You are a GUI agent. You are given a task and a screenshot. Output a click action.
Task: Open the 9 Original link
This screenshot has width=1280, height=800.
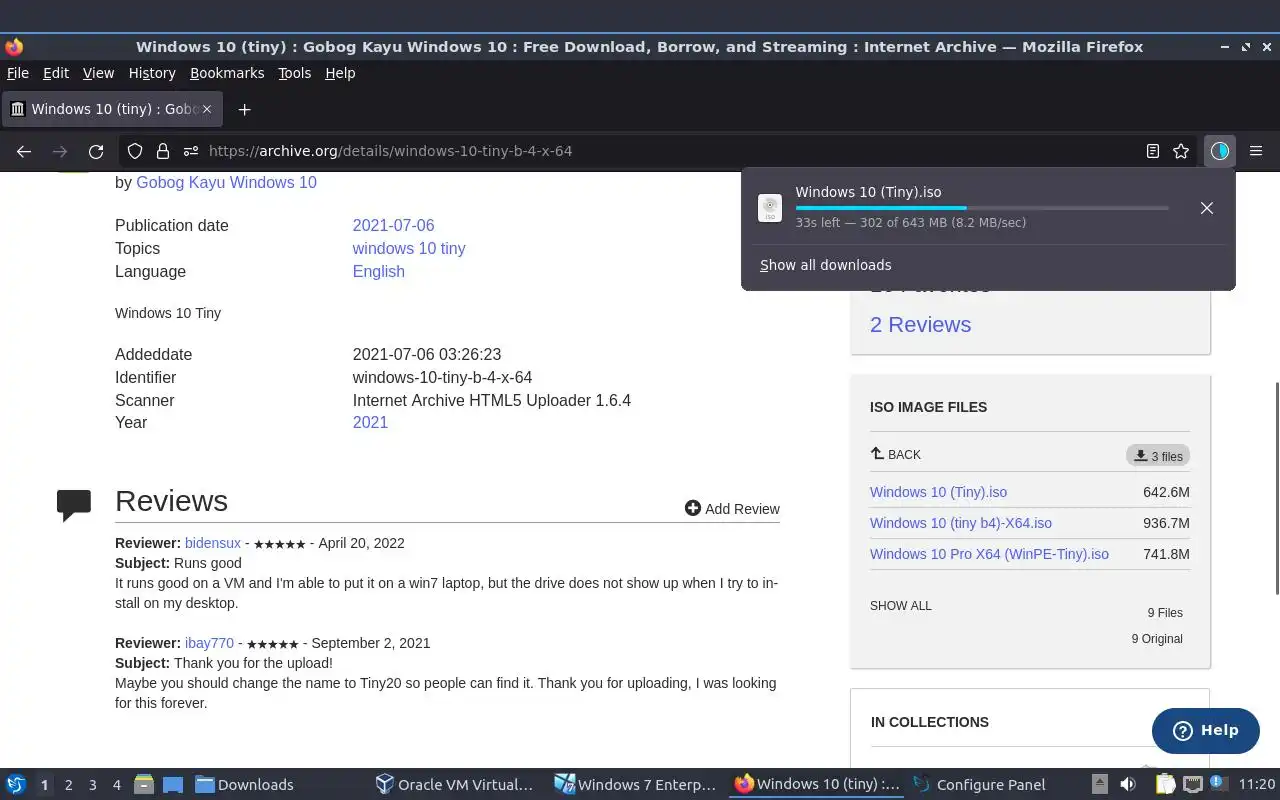pos(1157,639)
